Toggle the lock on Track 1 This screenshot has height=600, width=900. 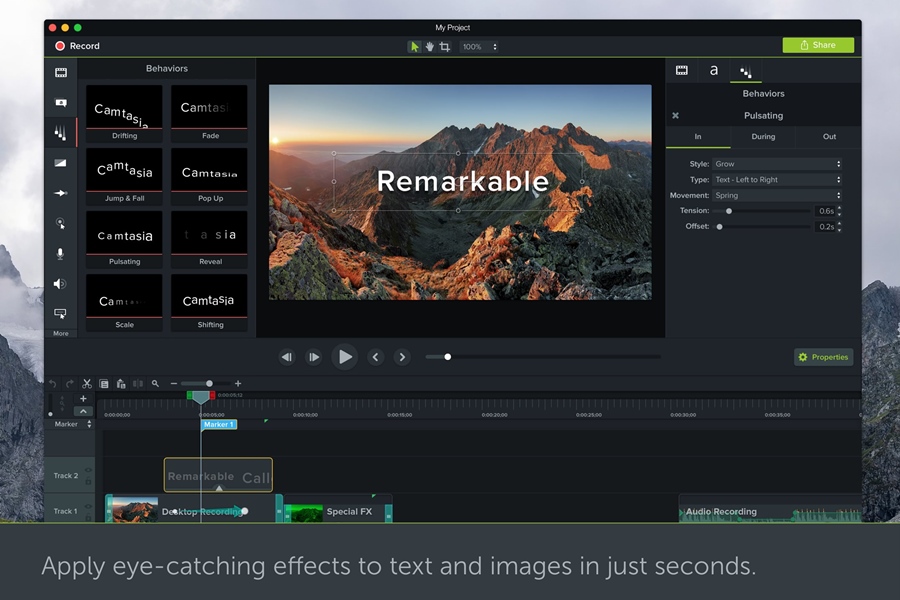(x=89, y=517)
